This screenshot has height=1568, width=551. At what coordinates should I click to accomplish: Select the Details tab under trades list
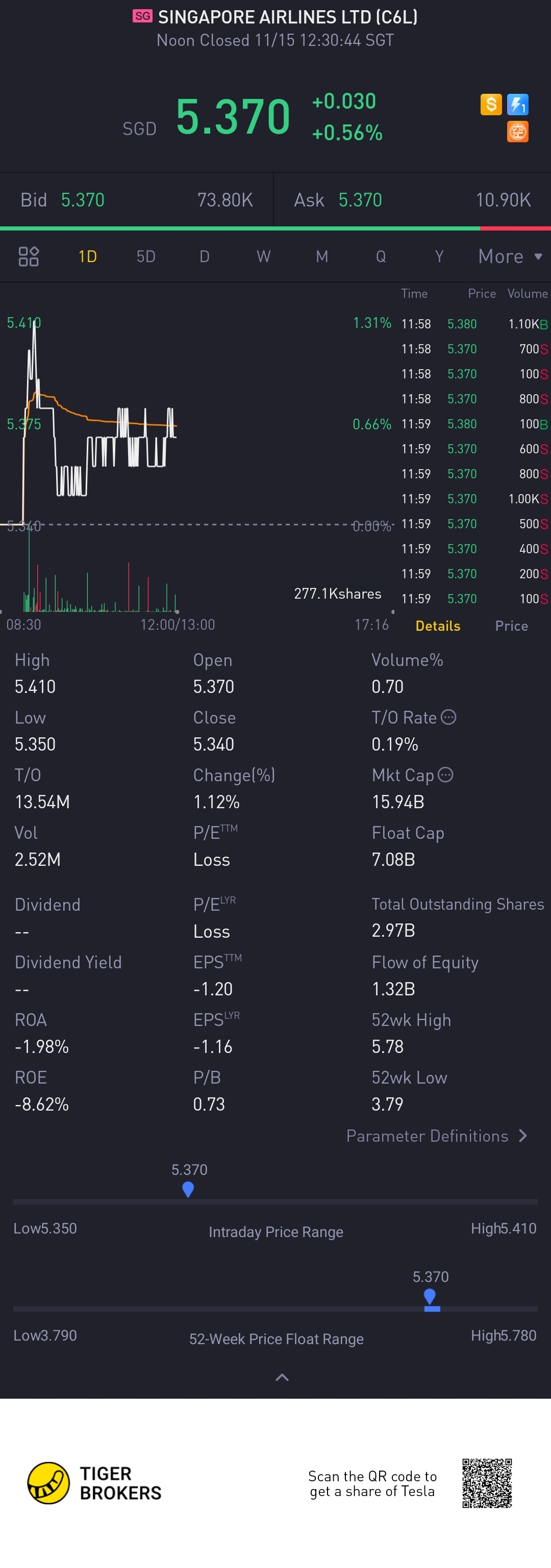point(438,626)
